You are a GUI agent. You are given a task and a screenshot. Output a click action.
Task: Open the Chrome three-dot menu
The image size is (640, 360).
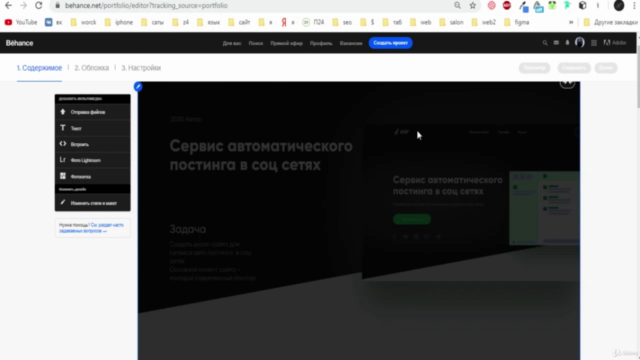635,6
